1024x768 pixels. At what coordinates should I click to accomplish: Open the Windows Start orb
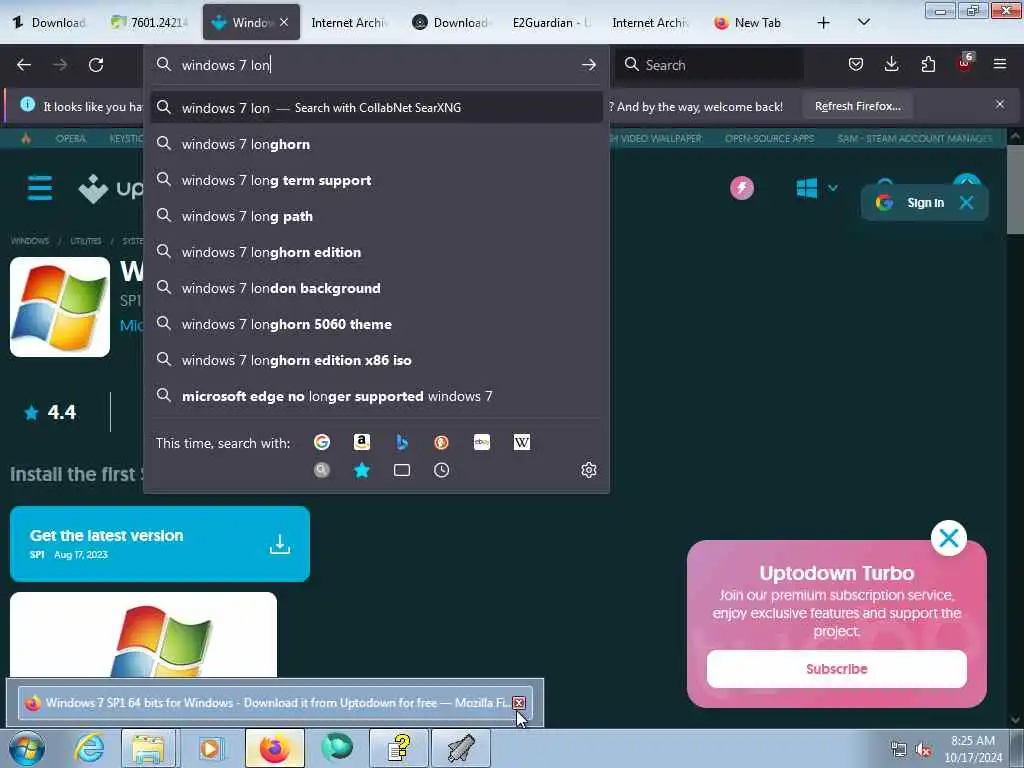[x=27, y=748]
